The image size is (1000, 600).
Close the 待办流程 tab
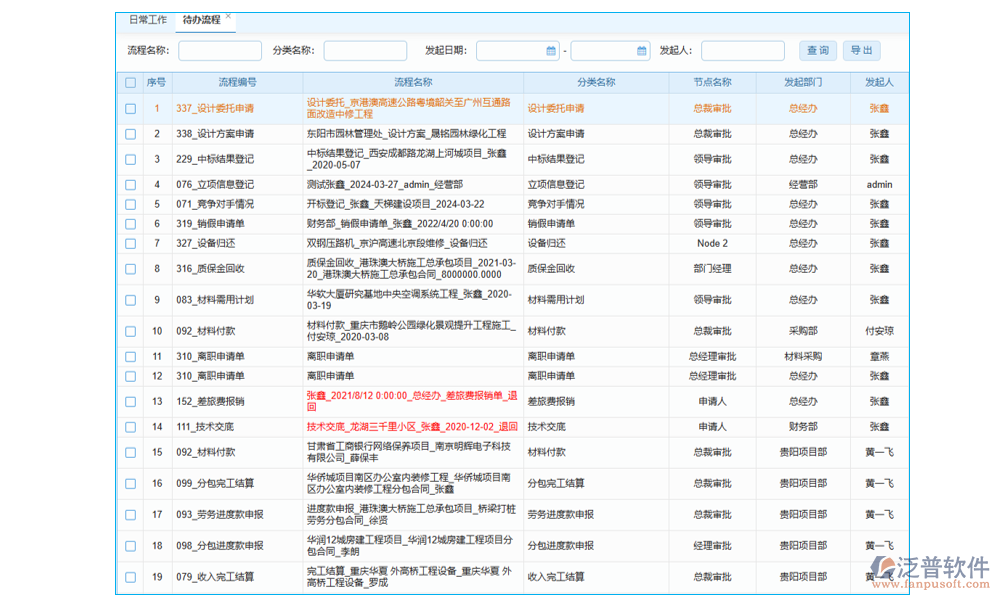[x=228, y=17]
